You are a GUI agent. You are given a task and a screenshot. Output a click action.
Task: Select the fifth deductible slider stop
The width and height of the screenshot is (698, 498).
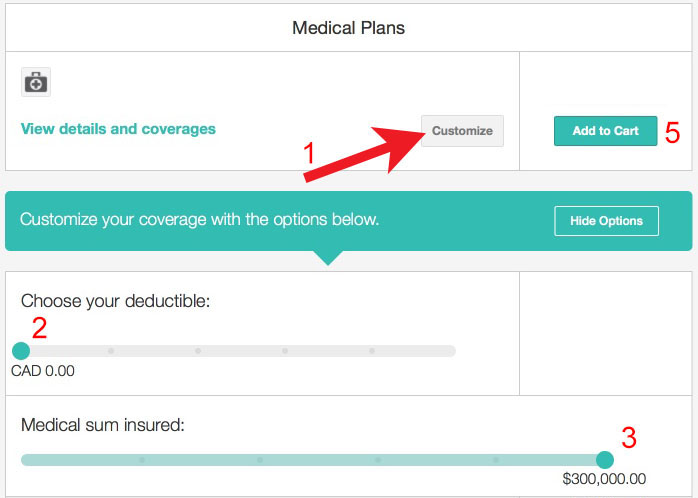(x=372, y=351)
